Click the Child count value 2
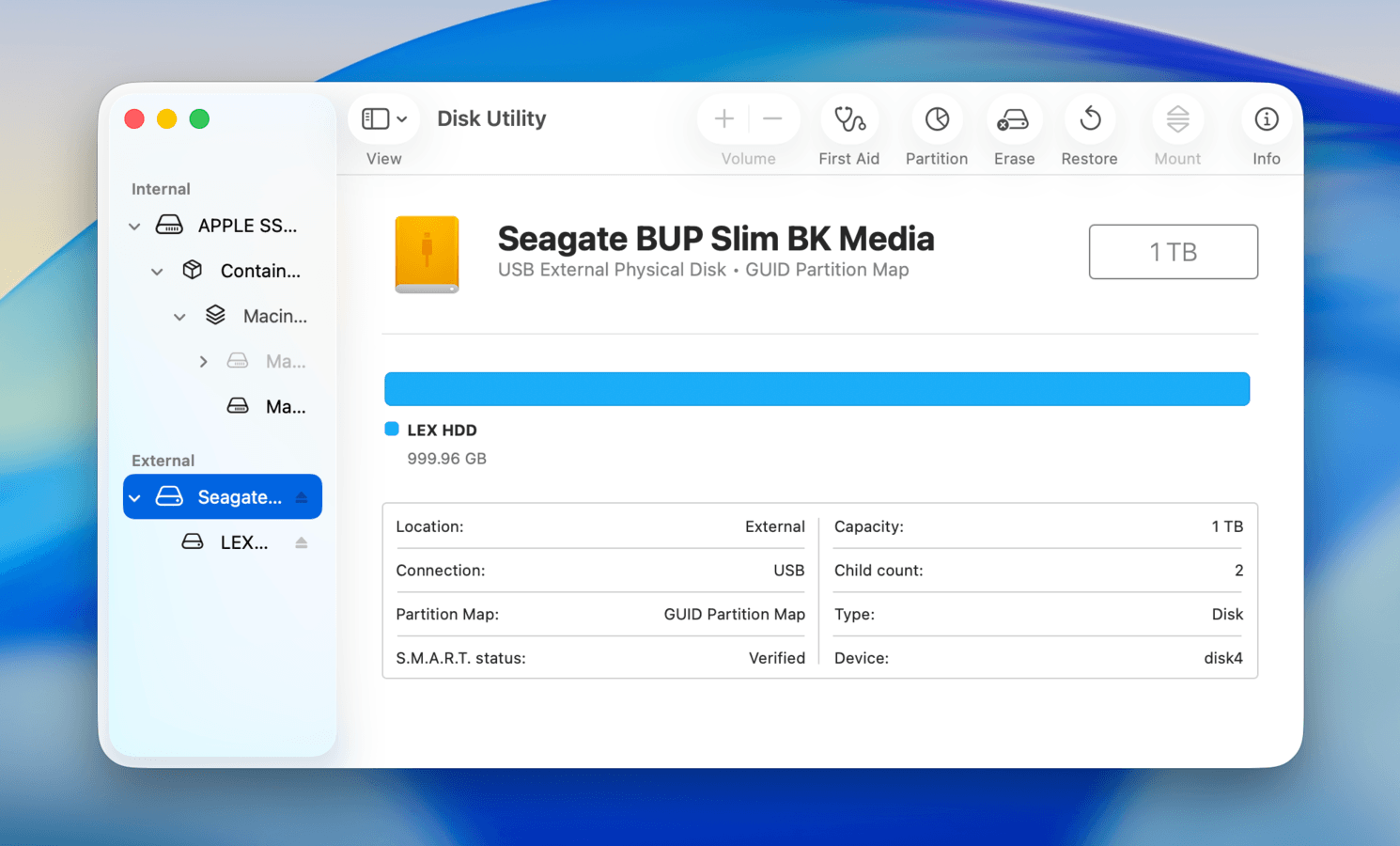Viewport: 1400px width, 846px height. [1238, 571]
